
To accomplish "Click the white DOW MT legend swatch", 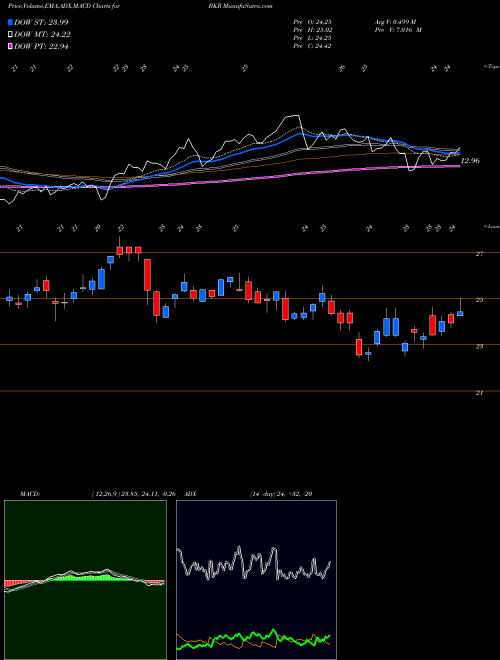I will coord(11,35).
